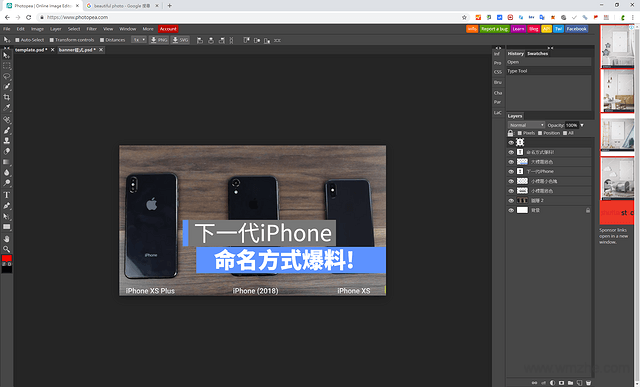Open the File menu
Screen dimensions: 640x387
(x=7, y=29)
